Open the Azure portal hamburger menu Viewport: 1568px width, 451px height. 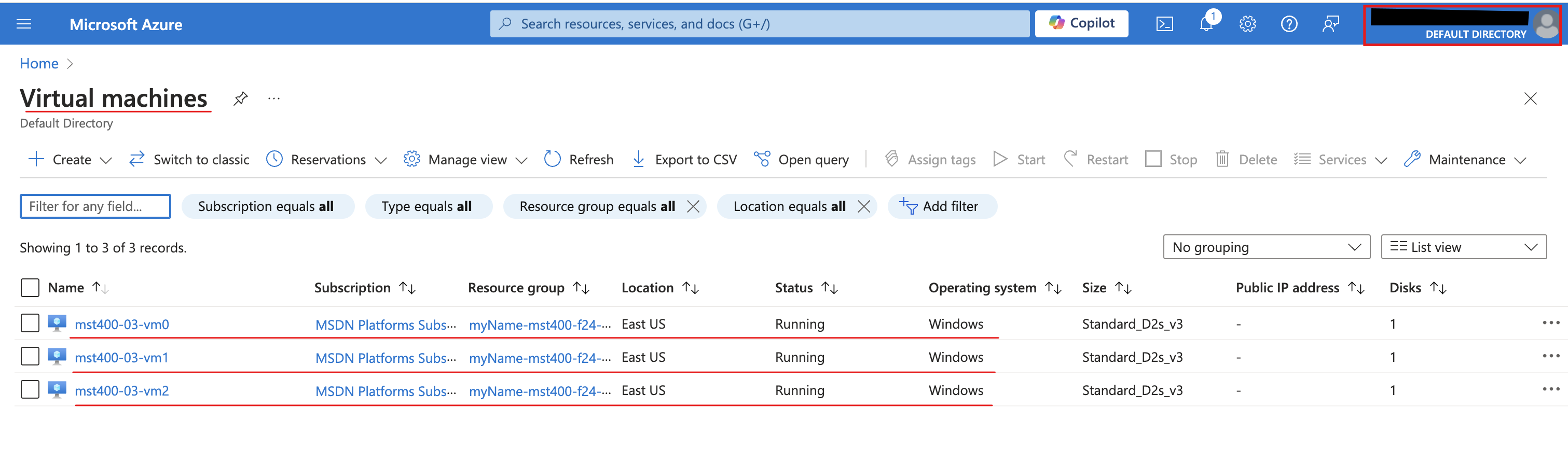point(24,24)
